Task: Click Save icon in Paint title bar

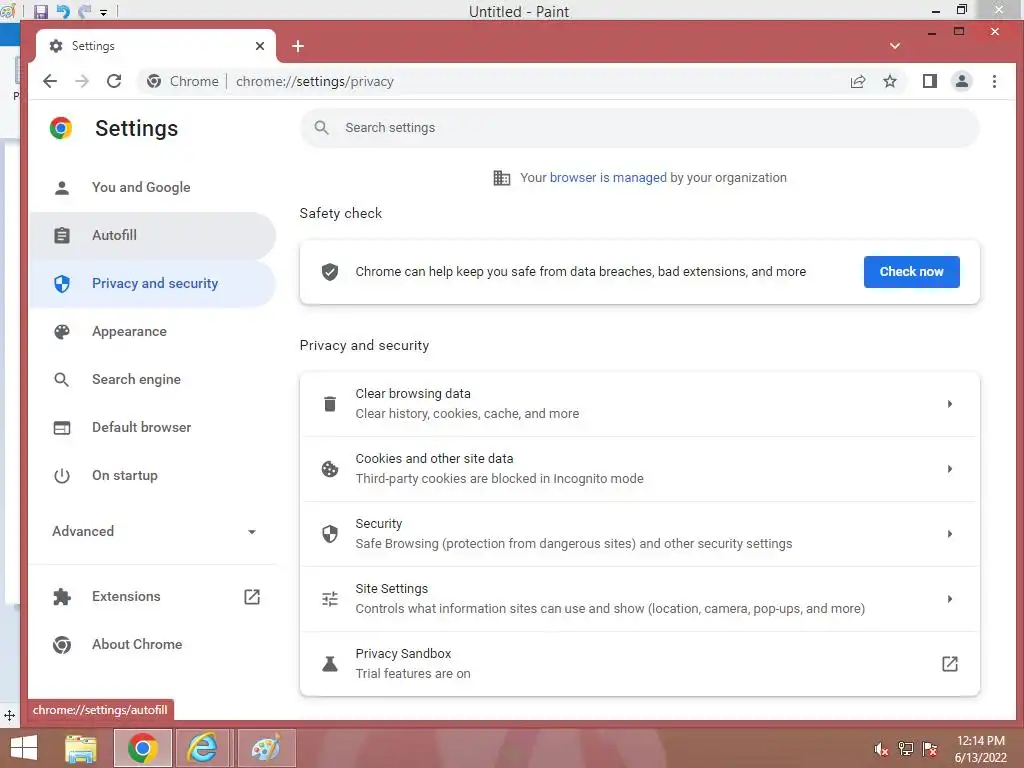Action: click(x=41, y=11)
